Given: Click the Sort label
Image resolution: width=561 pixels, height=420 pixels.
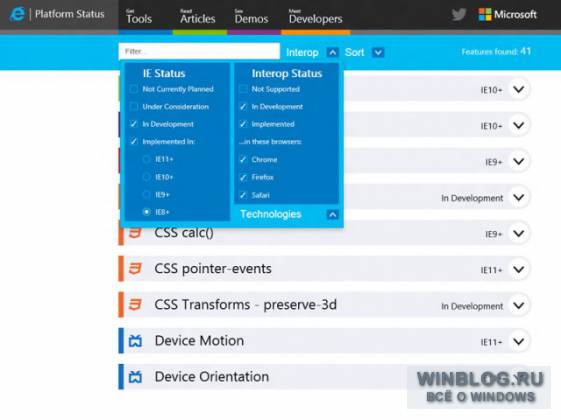Looking at the screenshot, I should point(354,53).
